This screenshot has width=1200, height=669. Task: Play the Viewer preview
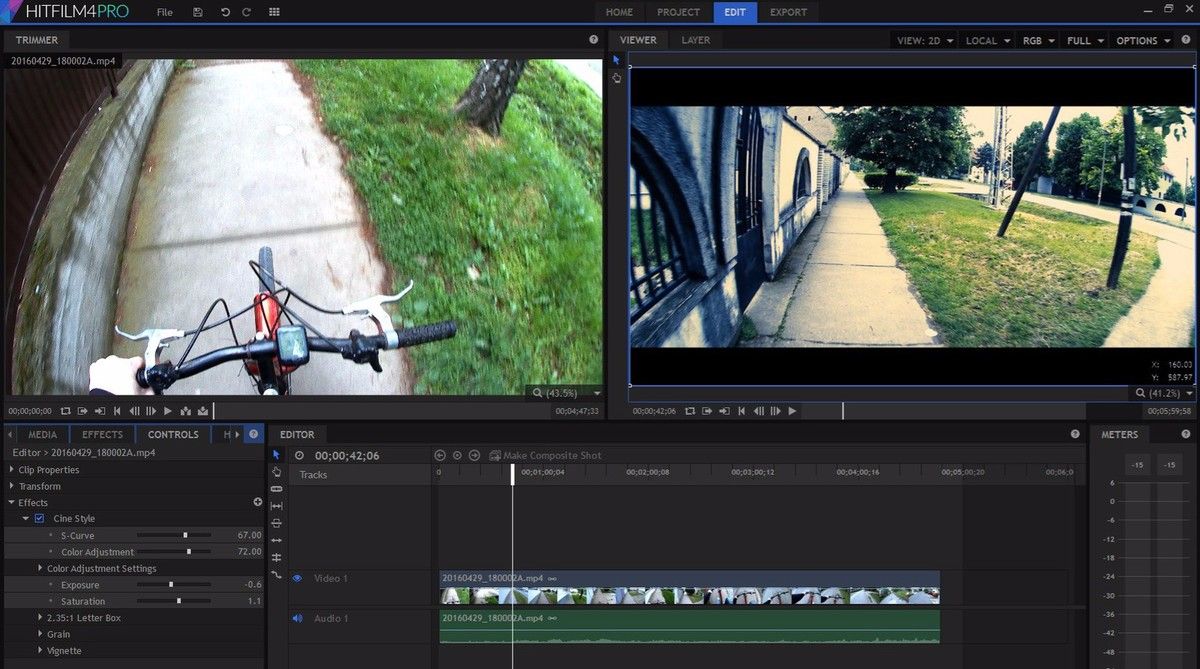pos(793,411)
